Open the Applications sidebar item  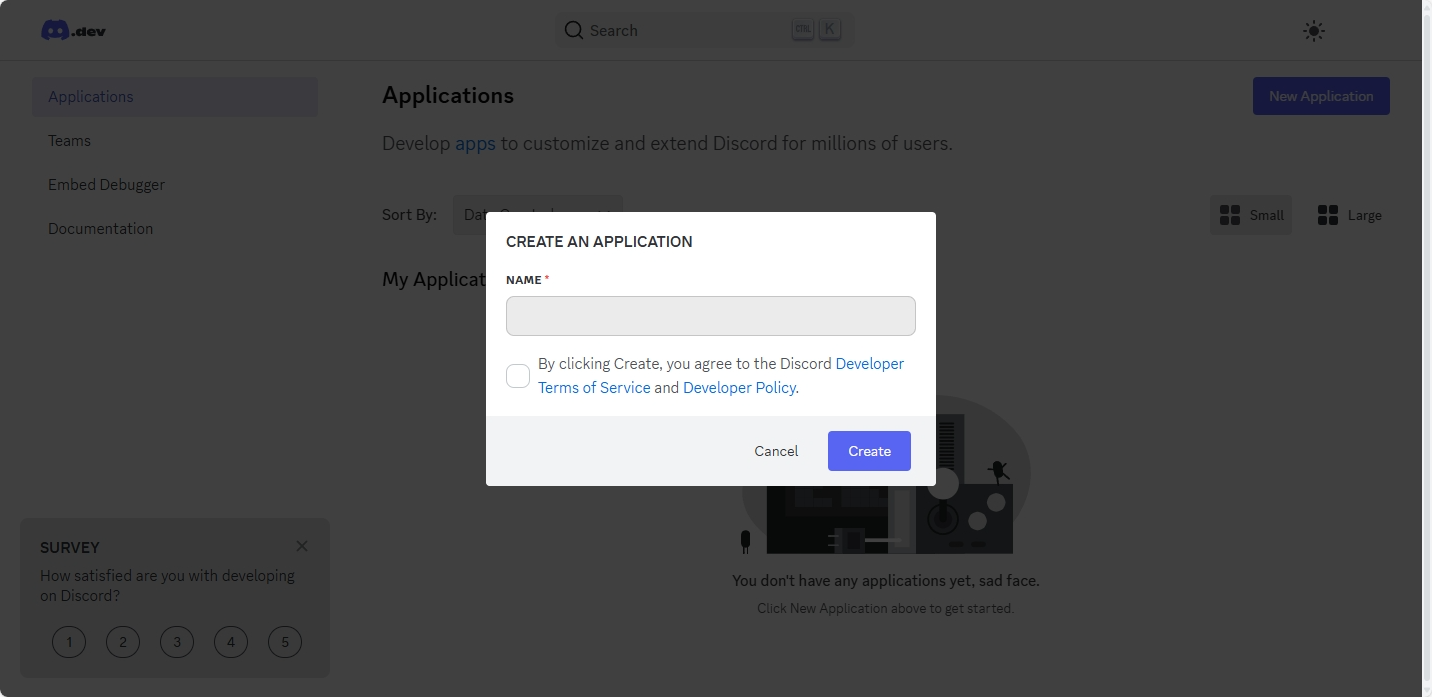click(175, 97)
